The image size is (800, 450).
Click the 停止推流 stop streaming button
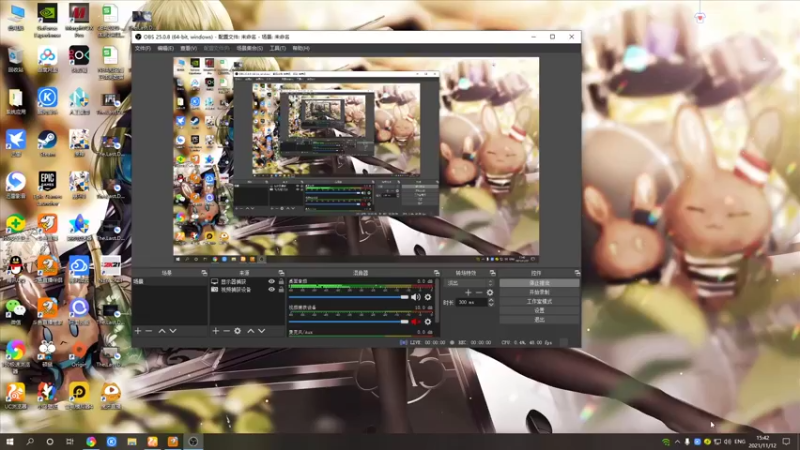(539, 283)
